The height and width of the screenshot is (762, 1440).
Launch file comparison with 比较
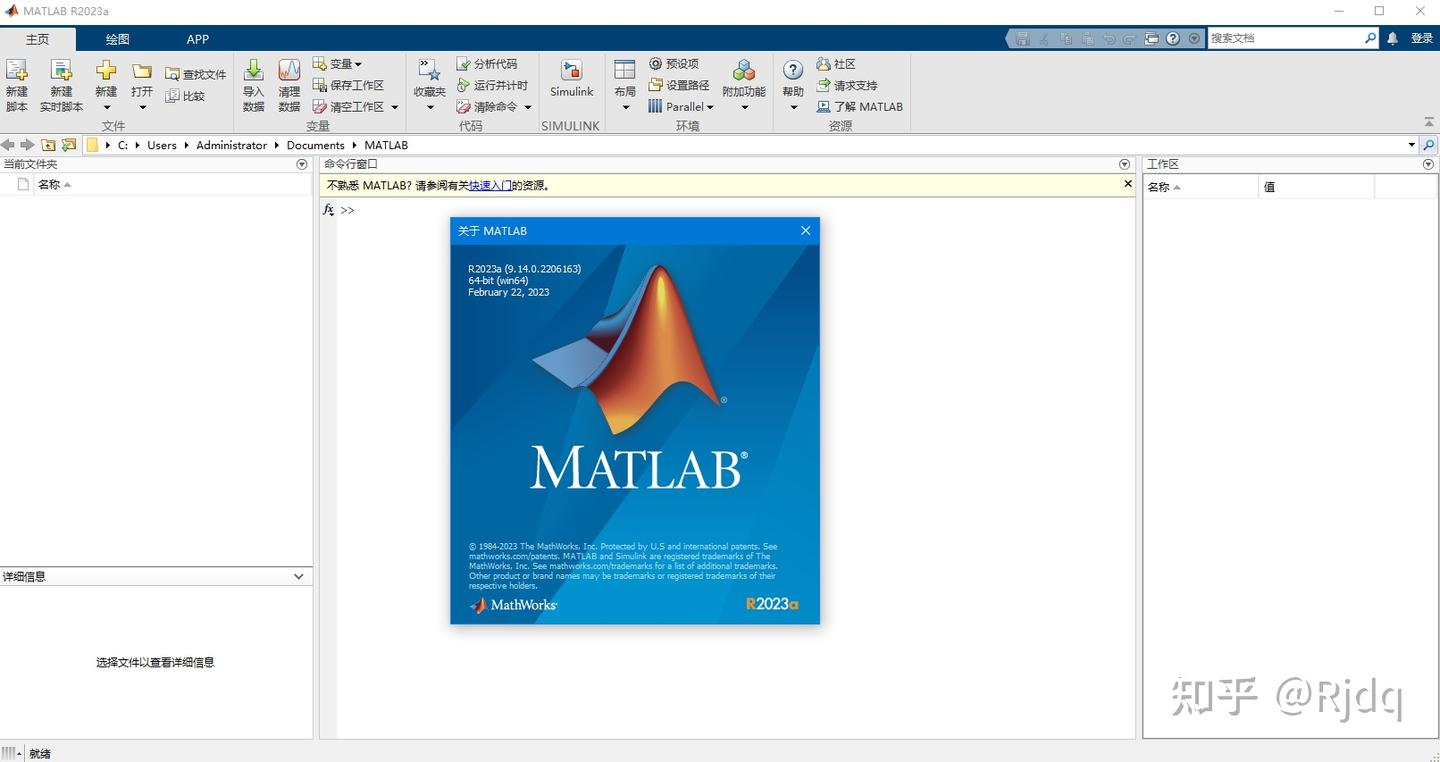point(189,96)
